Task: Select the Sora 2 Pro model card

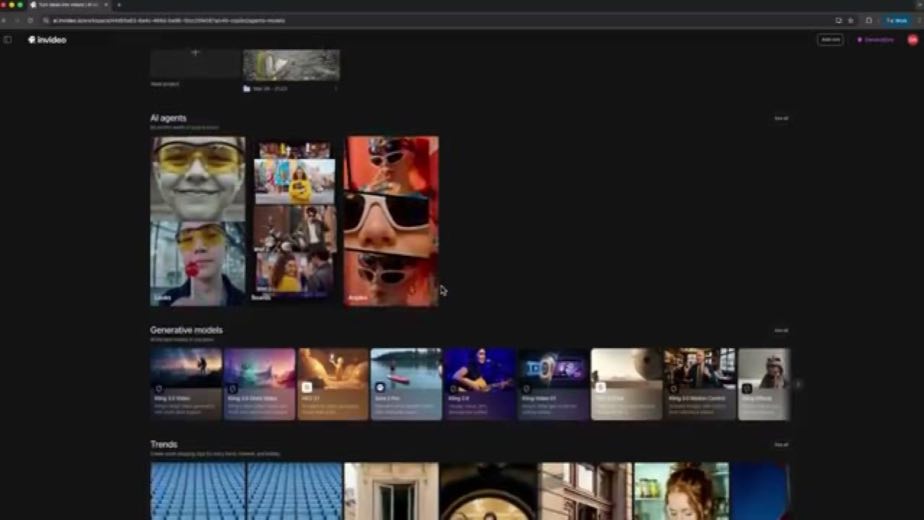Action: point(406,384)
